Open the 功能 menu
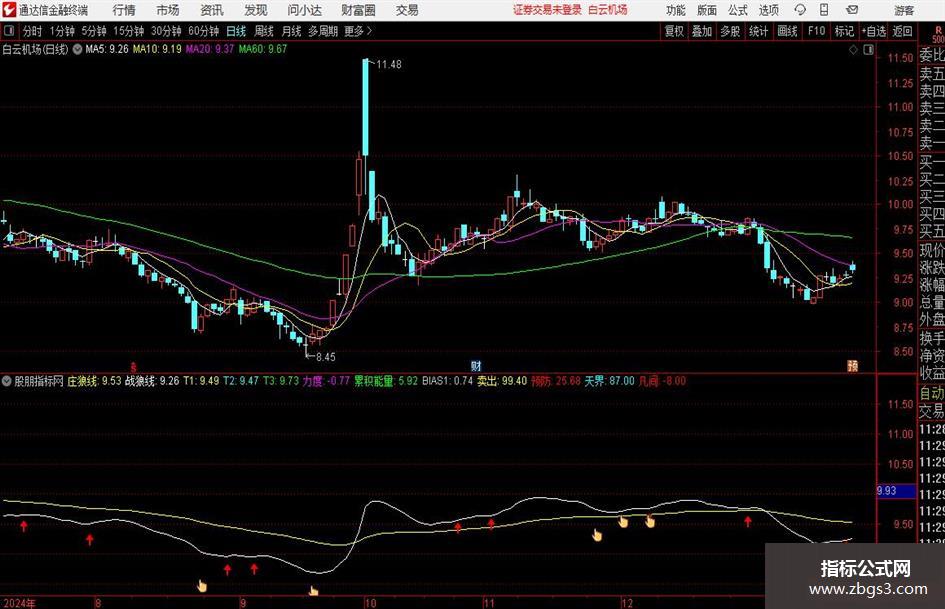Viewport: 945px width, 609px height. (676, 10)
